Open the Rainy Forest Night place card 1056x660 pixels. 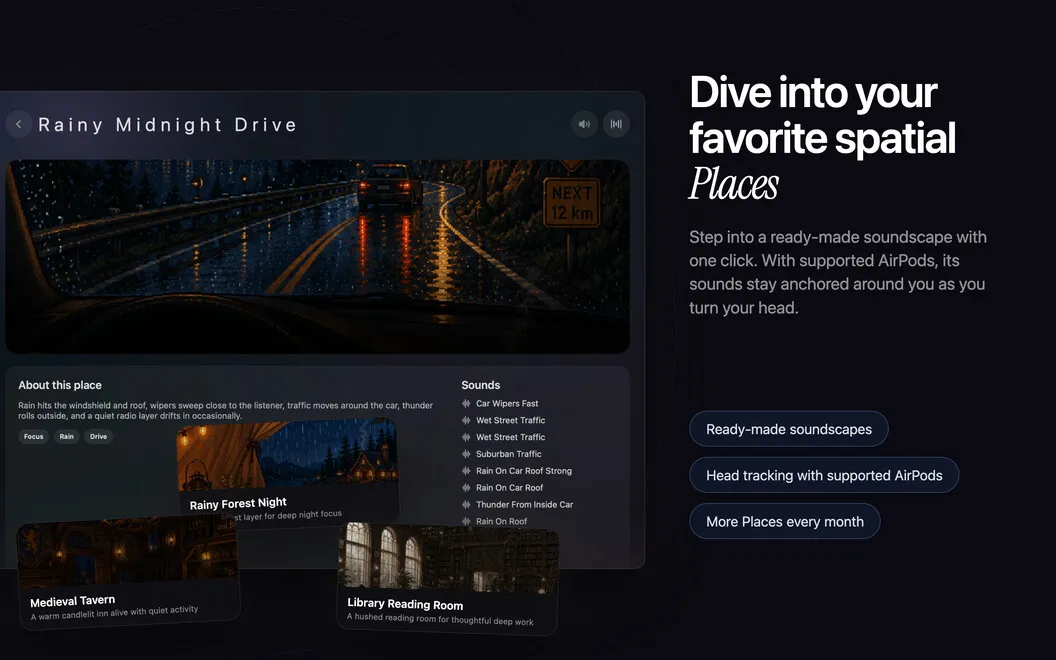click(288, 473)
